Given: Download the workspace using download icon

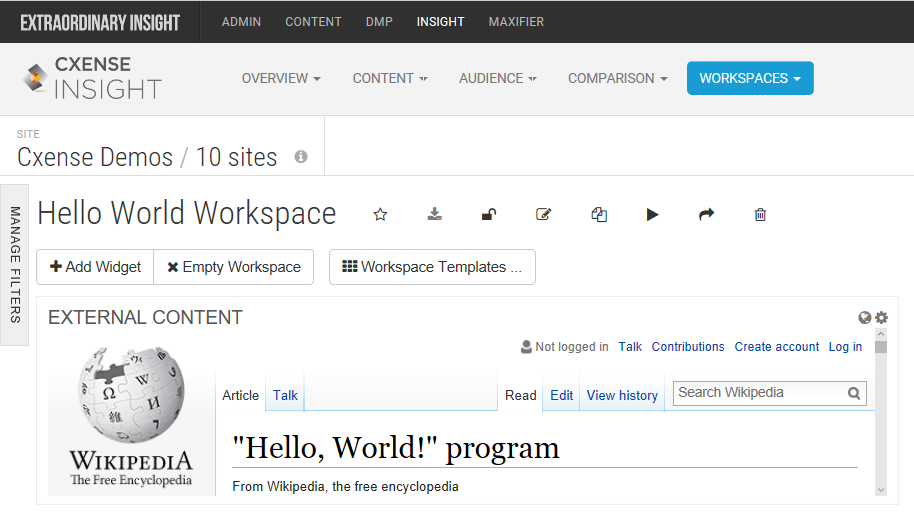Looking at the screenshot, I should pyautogui.click(x=435, y=214).
